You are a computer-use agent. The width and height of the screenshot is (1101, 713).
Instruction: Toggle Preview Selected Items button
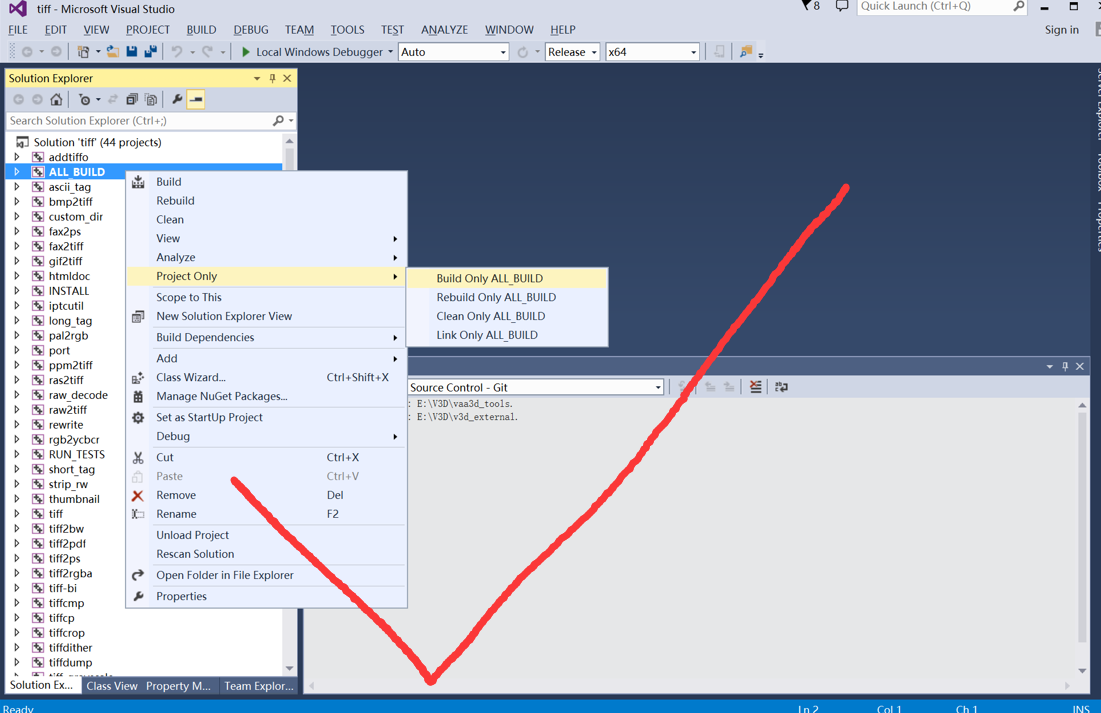click(196, 100)
